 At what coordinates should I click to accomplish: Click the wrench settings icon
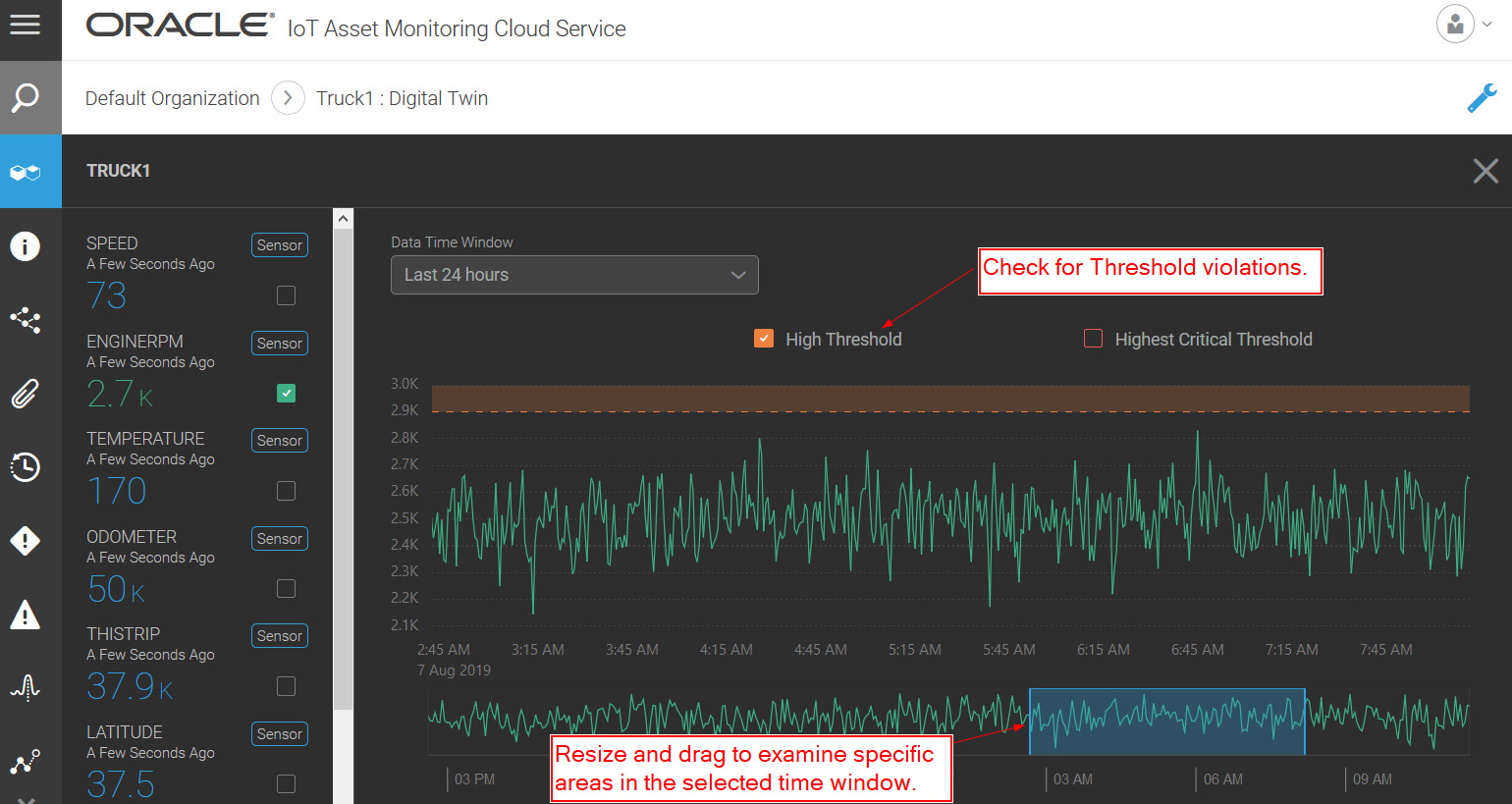(1482, 98)
